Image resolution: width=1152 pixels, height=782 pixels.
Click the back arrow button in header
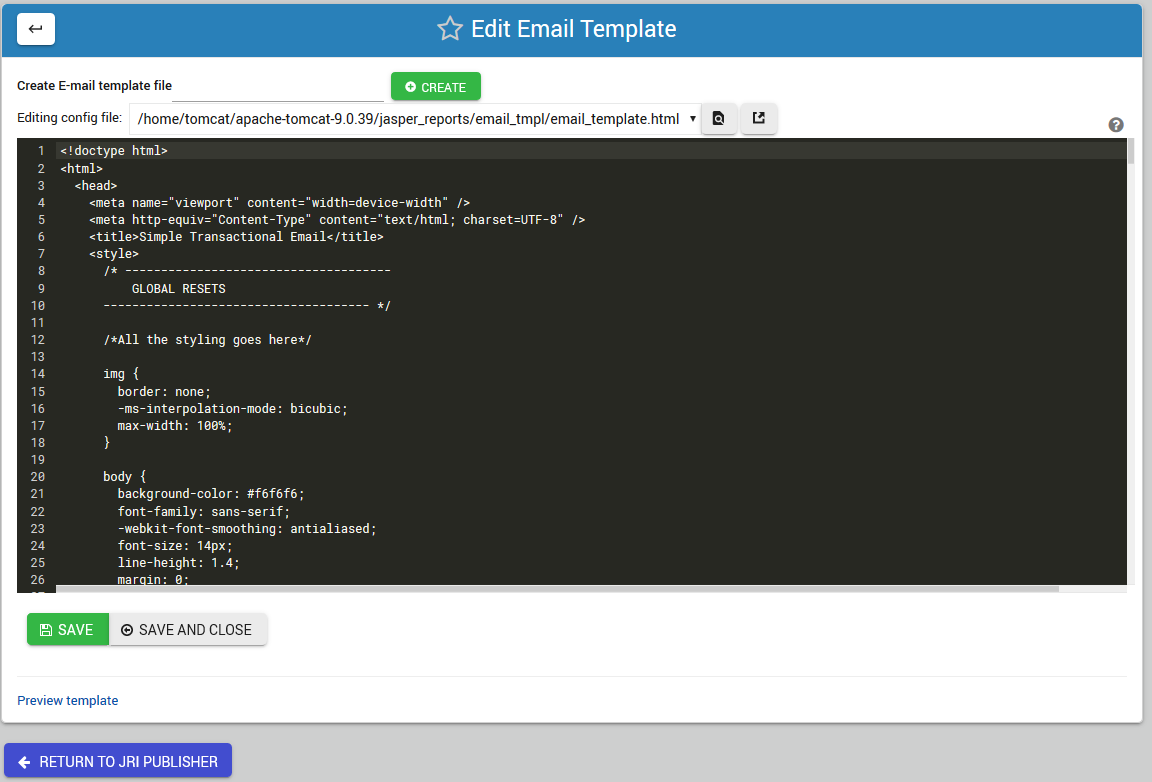tap(36, 29)
